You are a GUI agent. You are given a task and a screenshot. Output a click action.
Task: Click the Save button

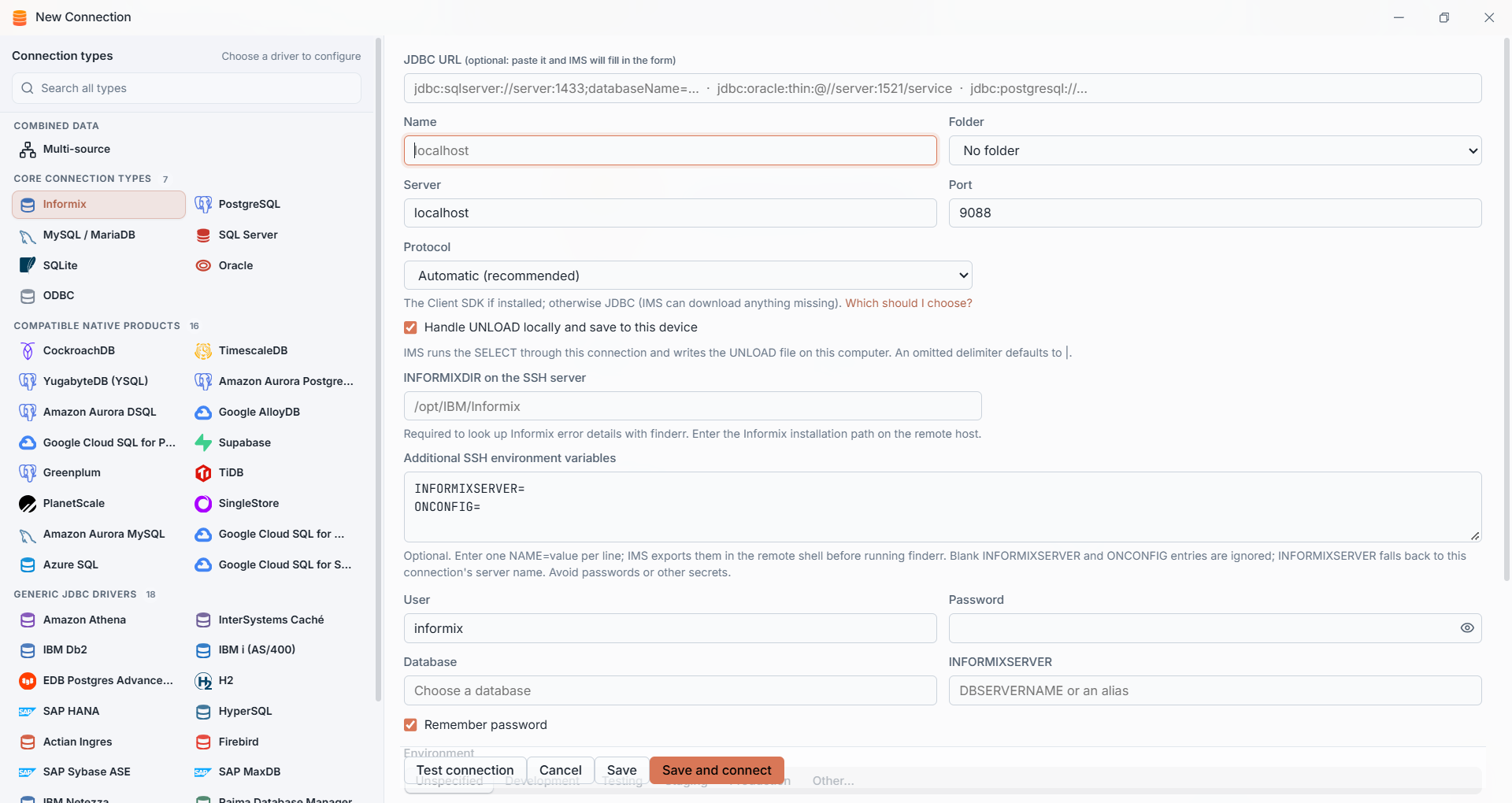click(x=621, y=770)
